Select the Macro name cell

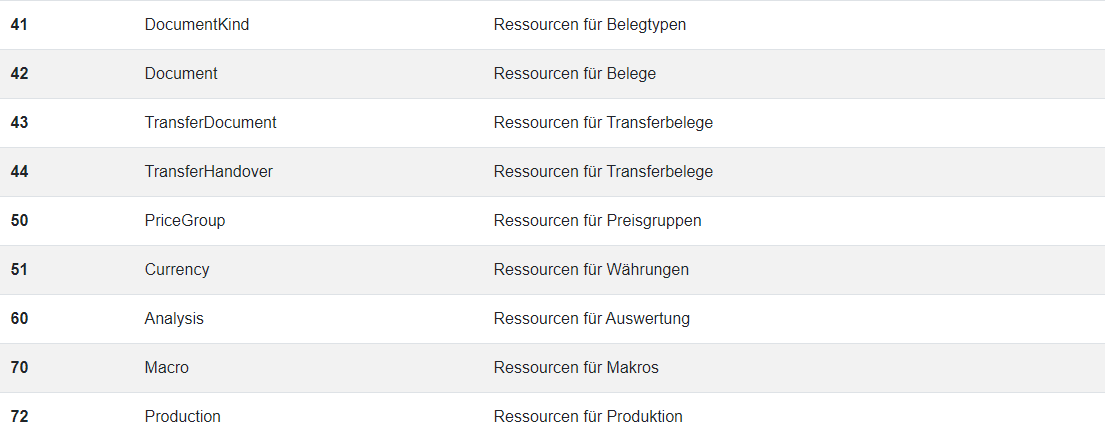pyautogui.click(x=167, y=368)
